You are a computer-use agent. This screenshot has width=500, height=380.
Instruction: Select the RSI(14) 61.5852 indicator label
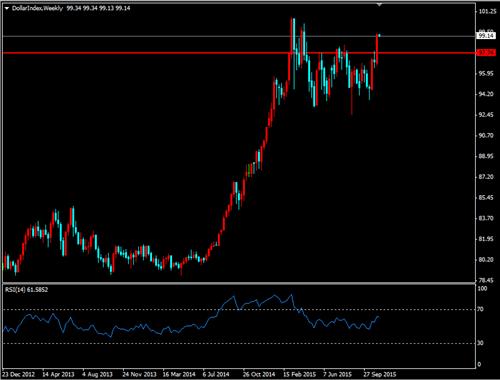[26, 290]
